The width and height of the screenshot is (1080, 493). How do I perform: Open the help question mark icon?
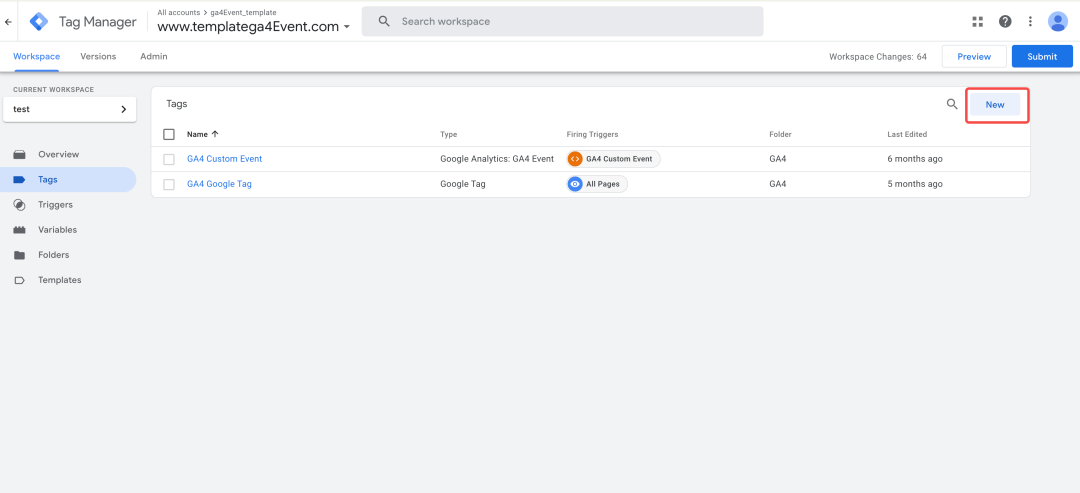click(x=1005, y=21)
